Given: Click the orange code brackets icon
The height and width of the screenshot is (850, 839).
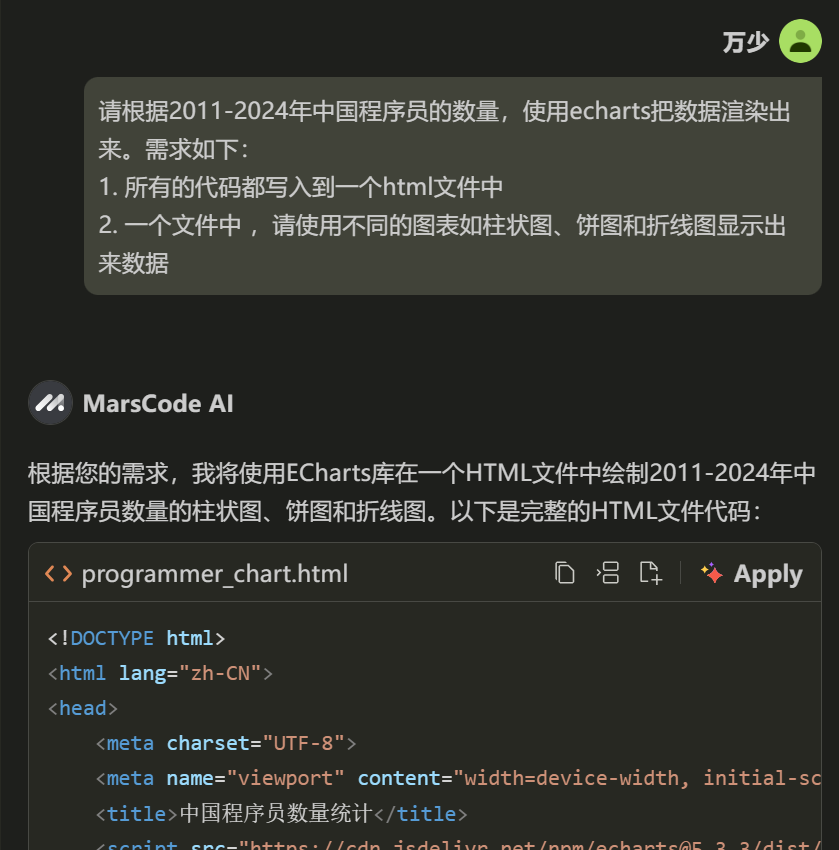Looking at the screenshot, I should (58, 573).
